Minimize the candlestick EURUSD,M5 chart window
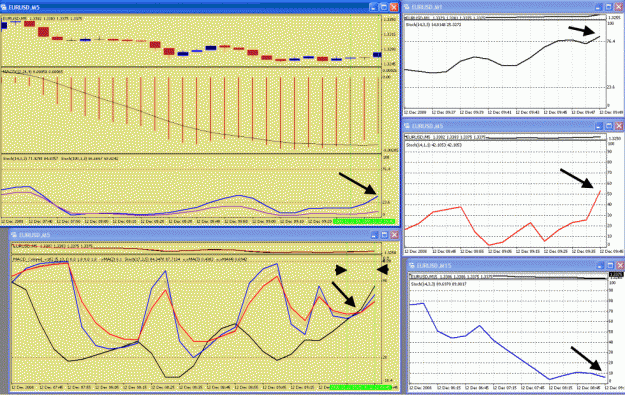 pos(373,7)
